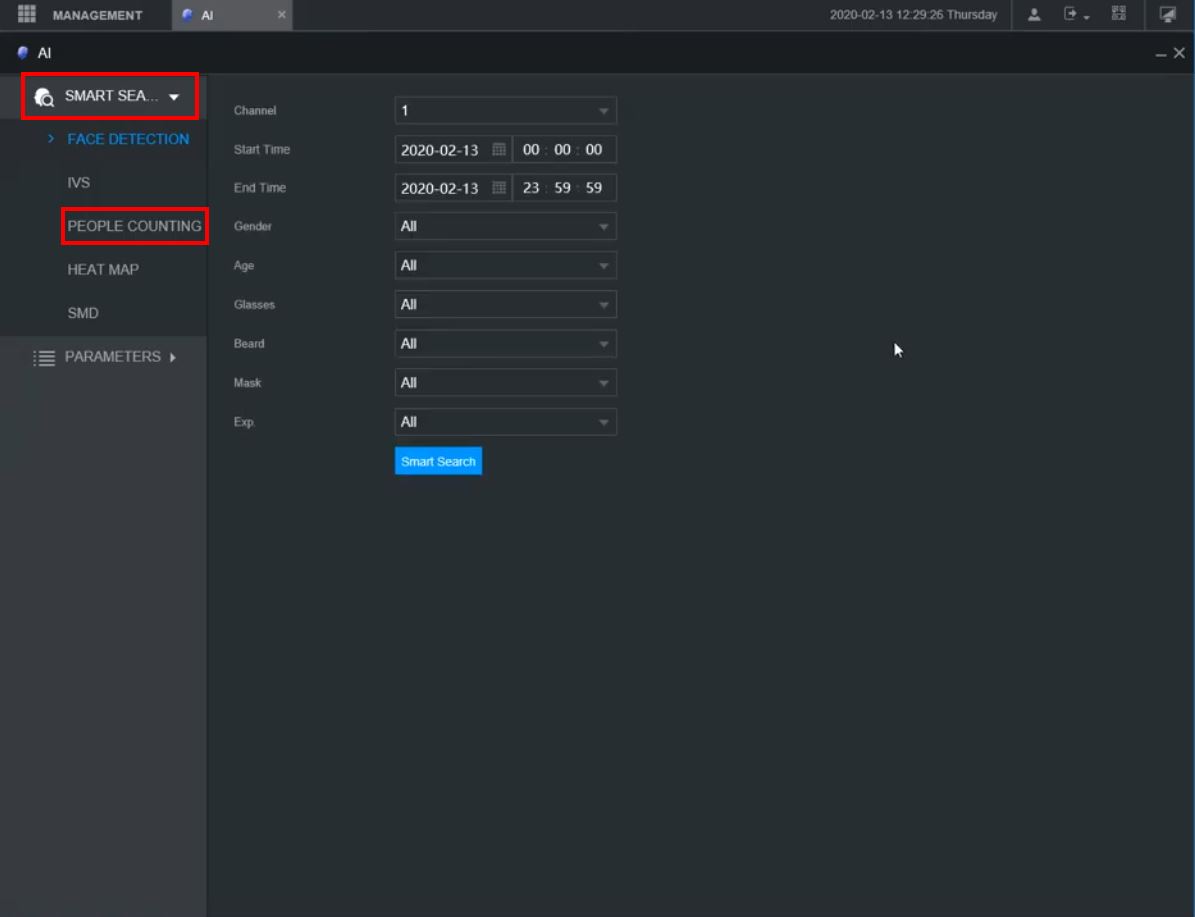The image size is (1195, 917).
Task: Open the Age dropdown
Action: (505, 265)
